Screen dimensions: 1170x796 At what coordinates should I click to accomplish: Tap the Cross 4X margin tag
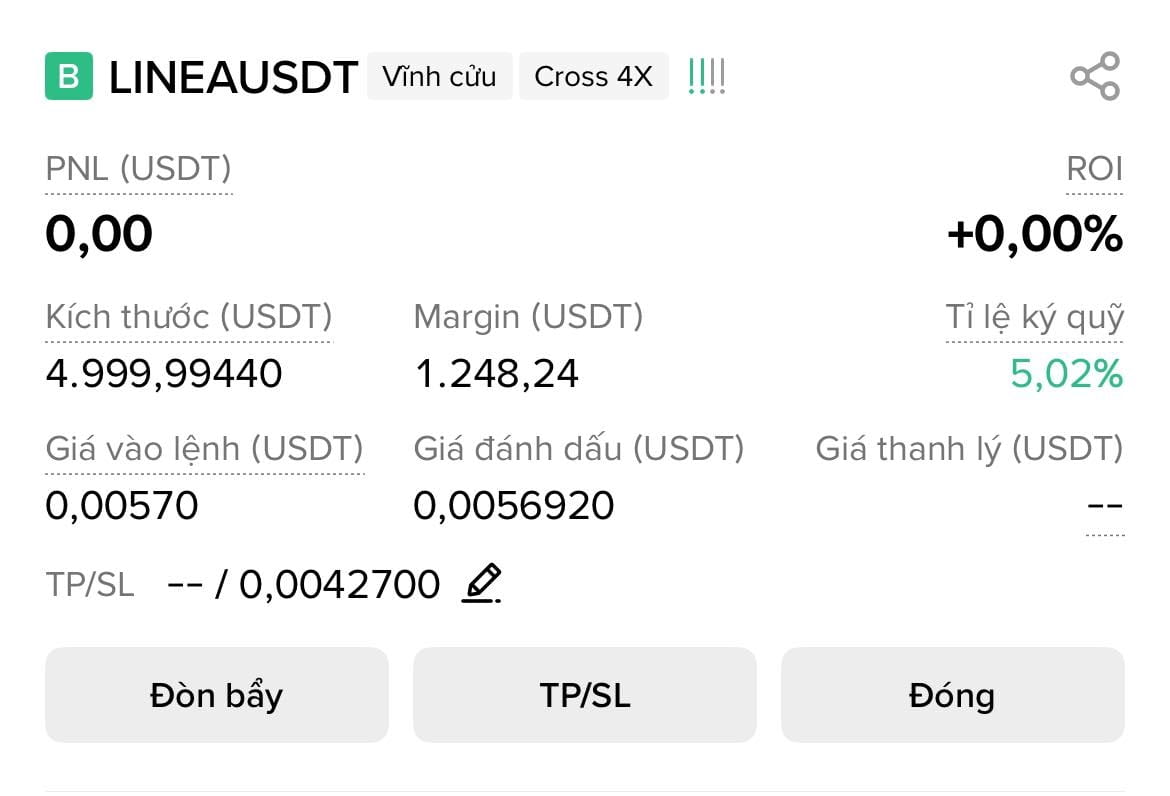click(x=593, y=77)
